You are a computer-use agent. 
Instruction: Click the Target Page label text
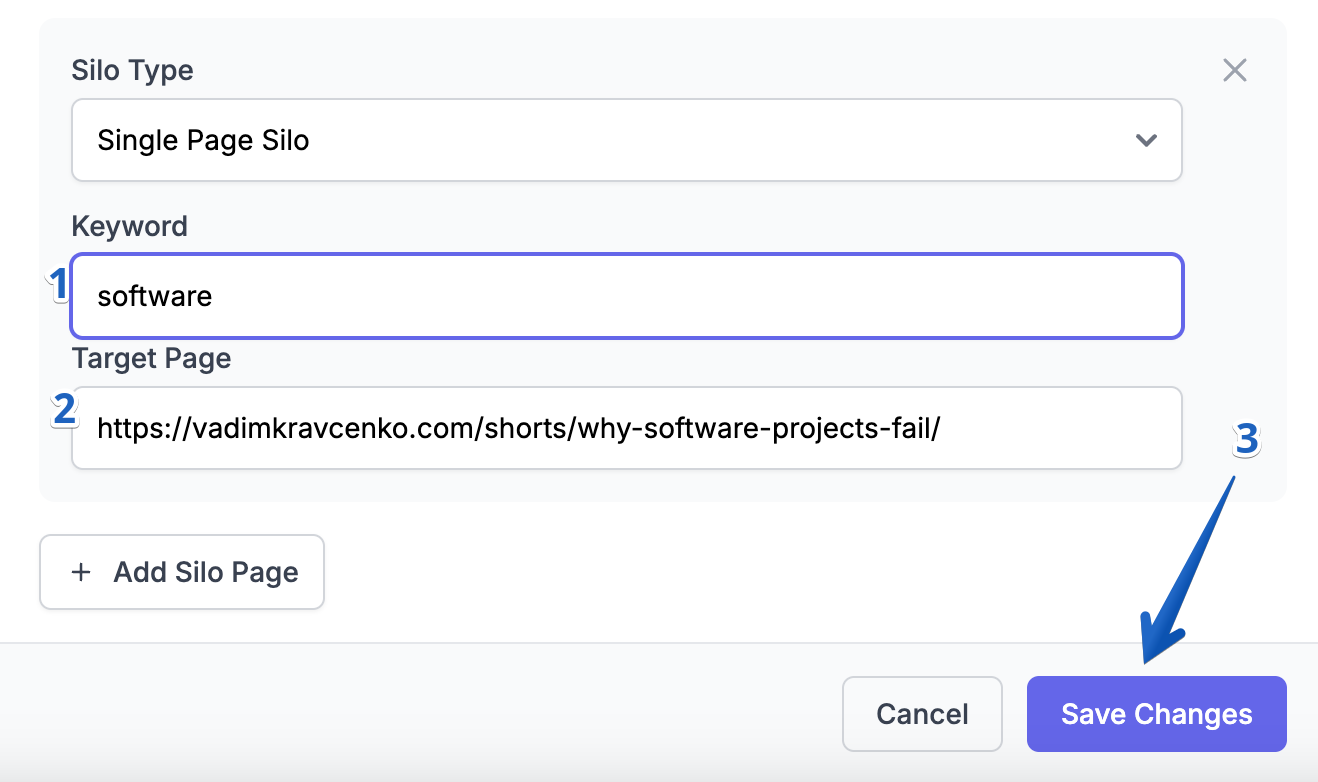pos(150,358)
